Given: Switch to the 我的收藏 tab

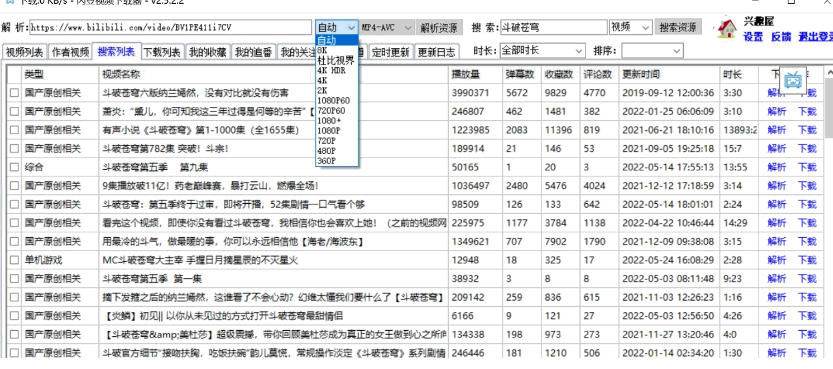Looking at the screenshot, I should (208, 52).
